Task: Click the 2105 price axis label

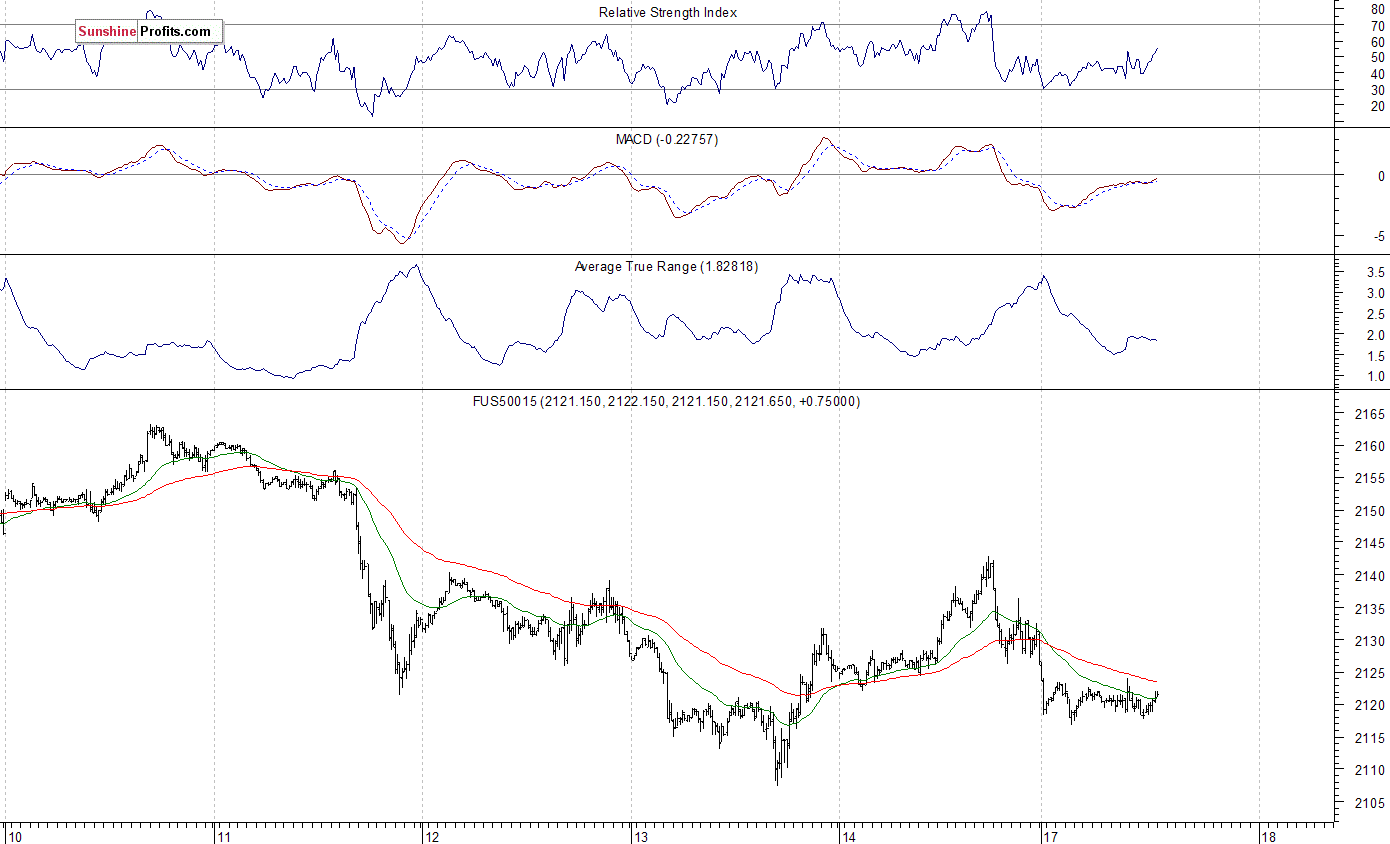Action: click(x=1369, y=803)
